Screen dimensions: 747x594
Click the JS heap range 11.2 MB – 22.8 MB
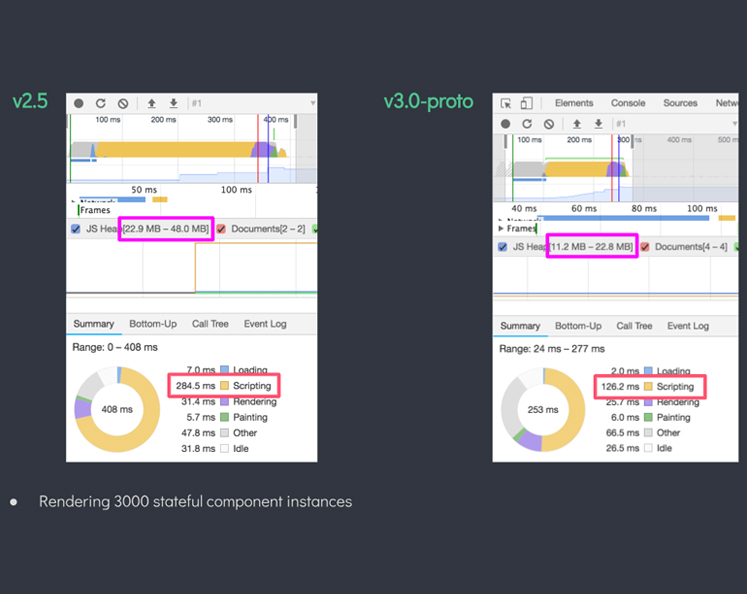(x=591, y=247)
